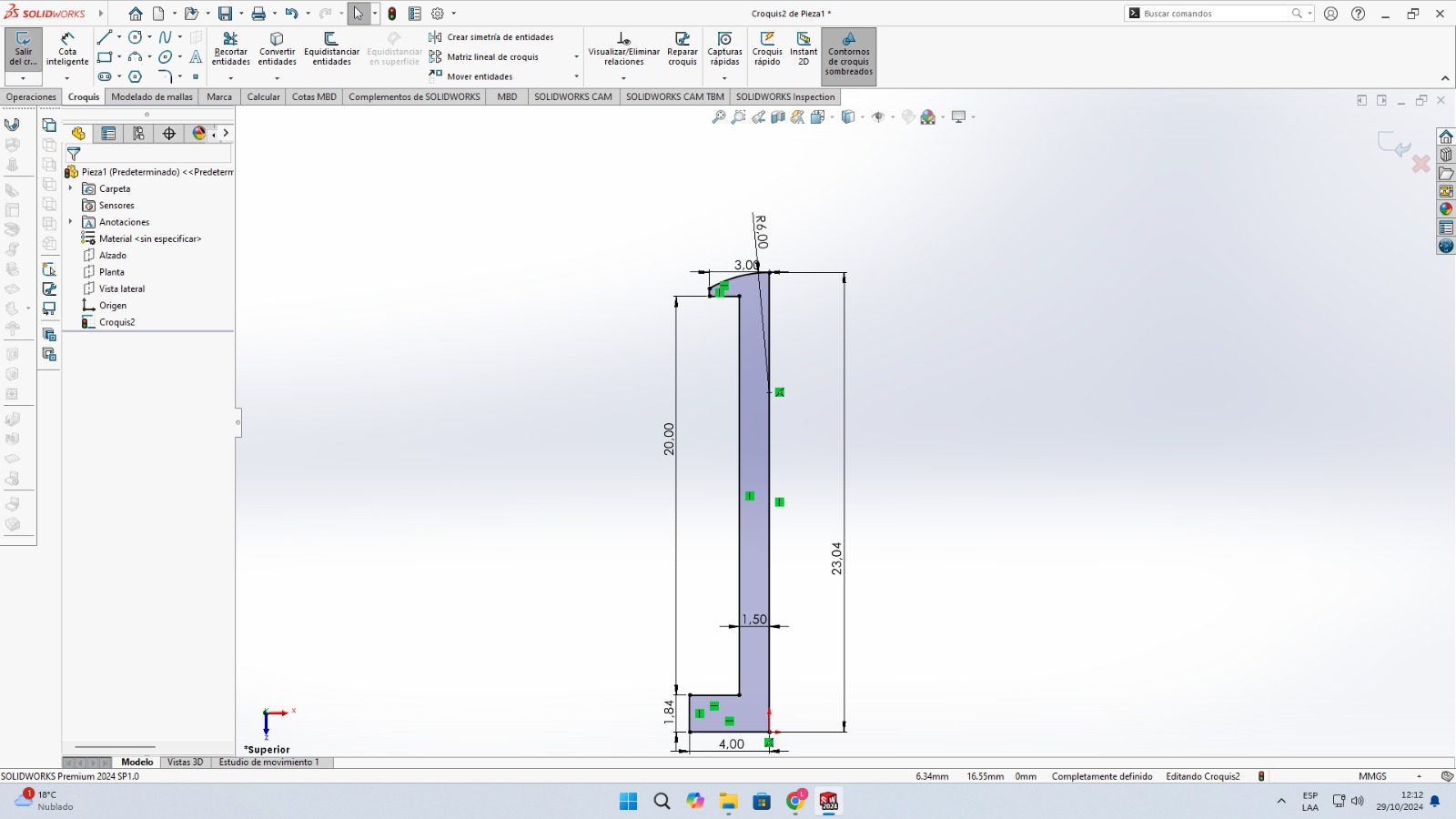Toggle Croquis rápido mode
The image size is (1456, 819).
point(767,49)
